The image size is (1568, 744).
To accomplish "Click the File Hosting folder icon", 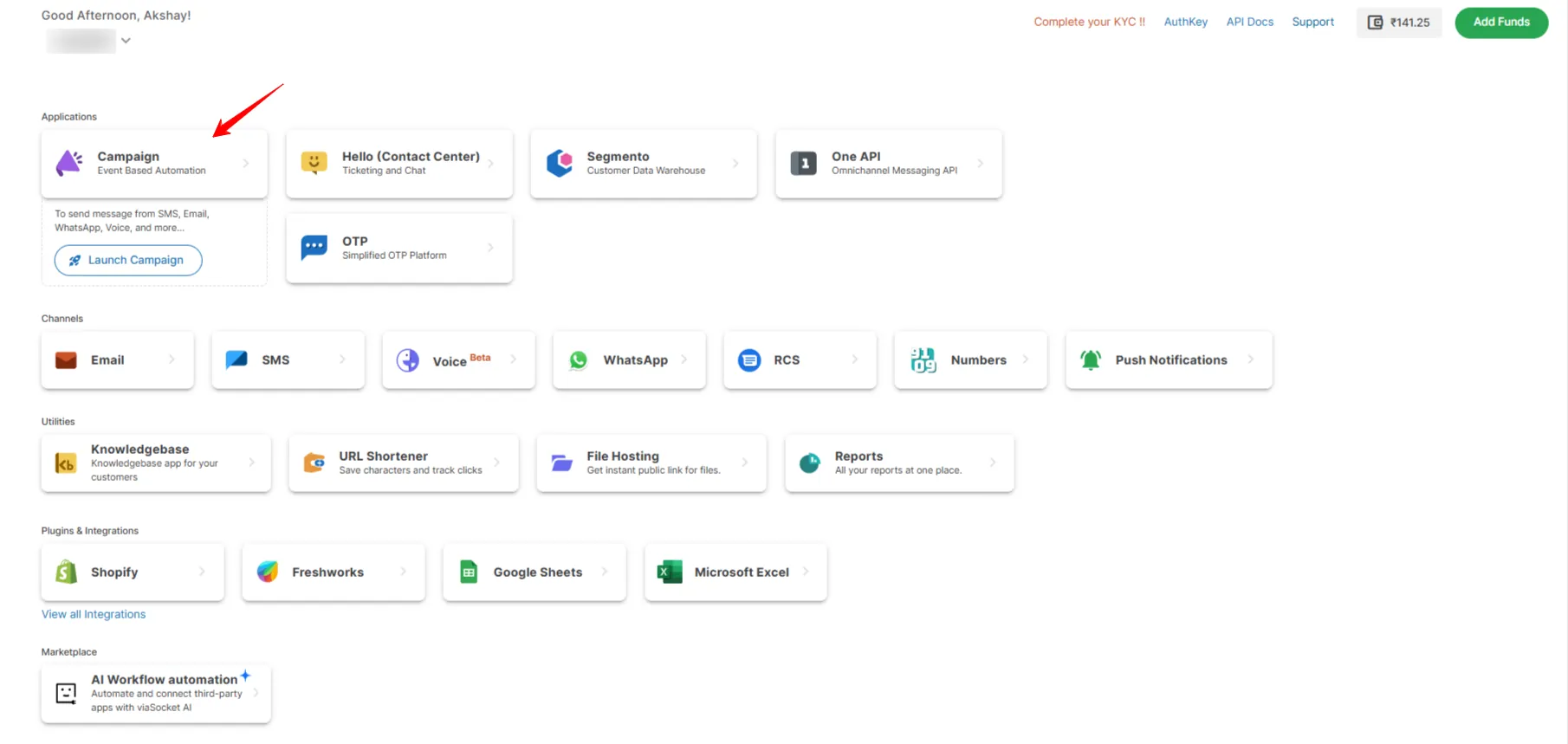I will pyautogui.click(x=561, y=463).
